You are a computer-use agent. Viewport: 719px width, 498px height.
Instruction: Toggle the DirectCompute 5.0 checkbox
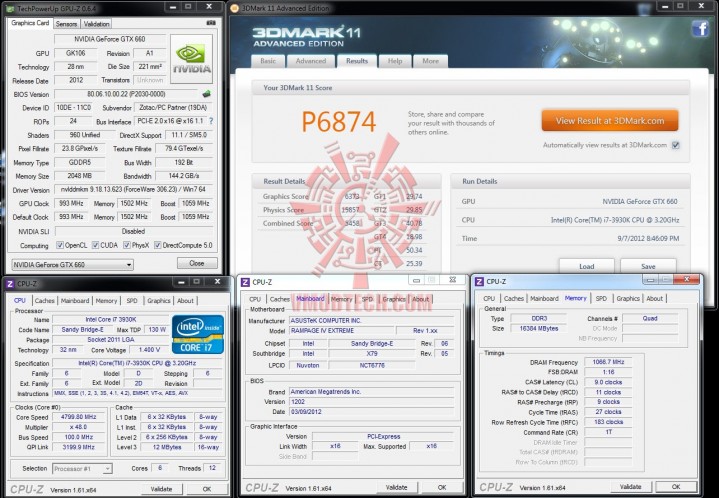(158, 245)
